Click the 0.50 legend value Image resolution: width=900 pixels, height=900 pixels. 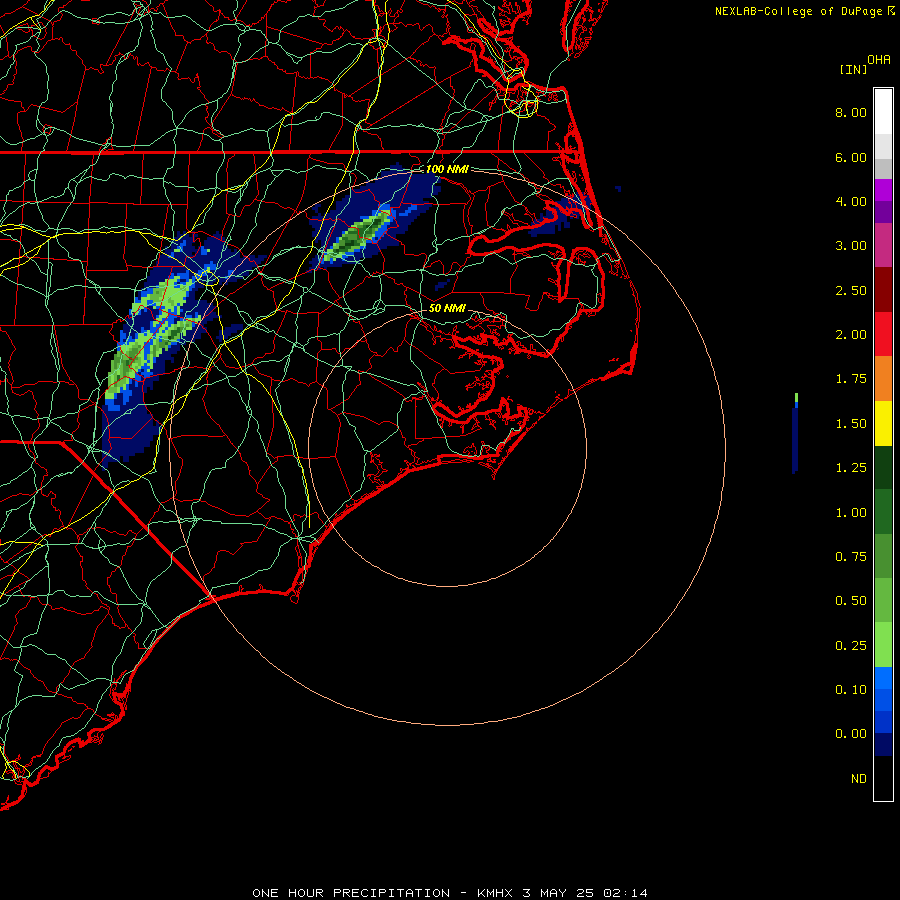pos(851,601)
